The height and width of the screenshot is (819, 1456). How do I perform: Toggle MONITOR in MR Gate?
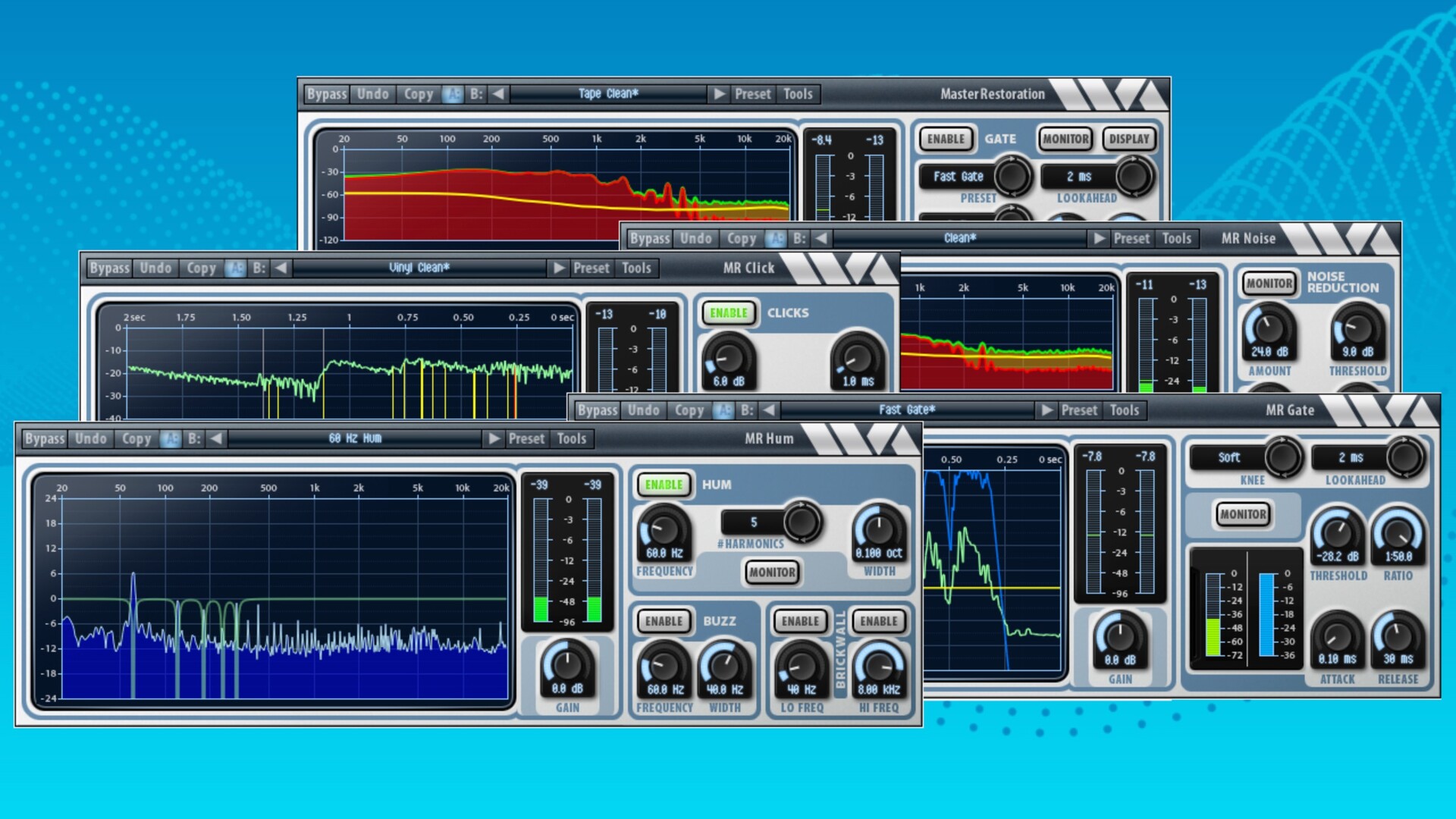coord(1243,514)
